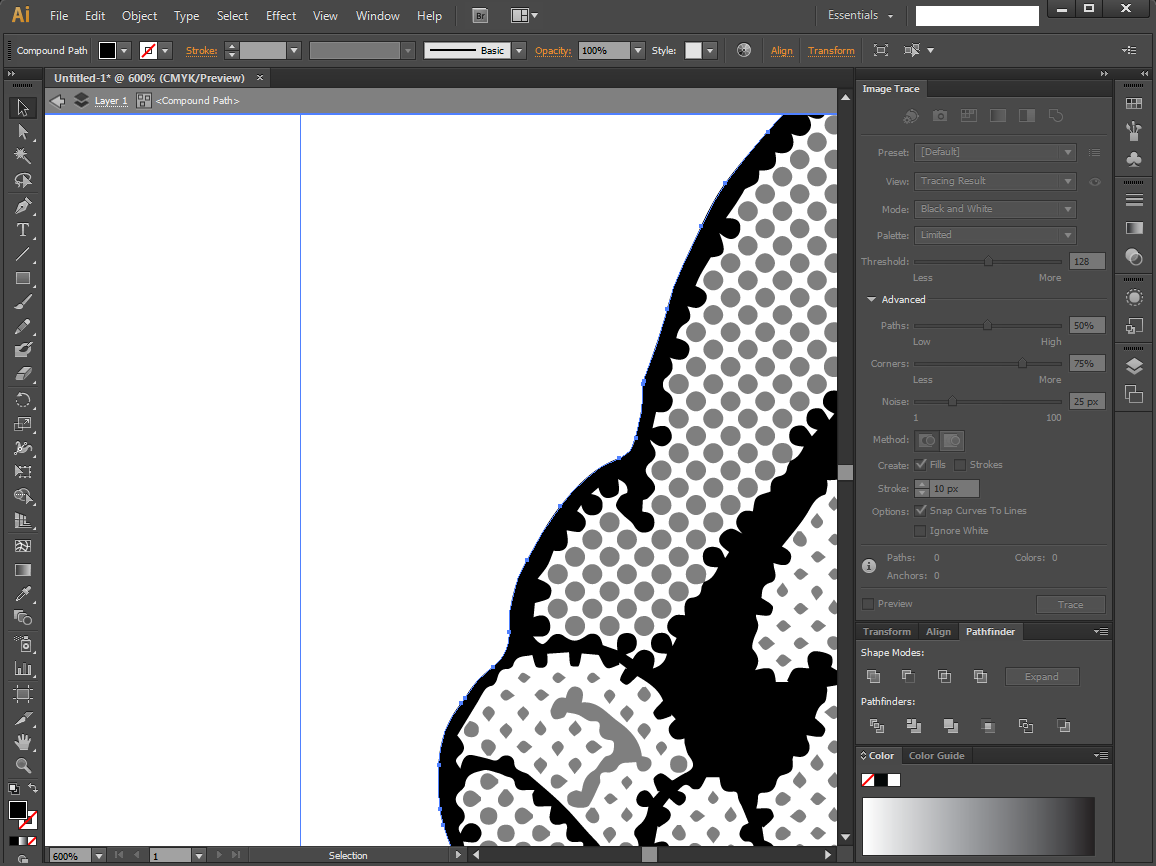Click the Transform link in control bar
The width and height of the screenshot is (1156, 866).
click(x=831, y=50)
